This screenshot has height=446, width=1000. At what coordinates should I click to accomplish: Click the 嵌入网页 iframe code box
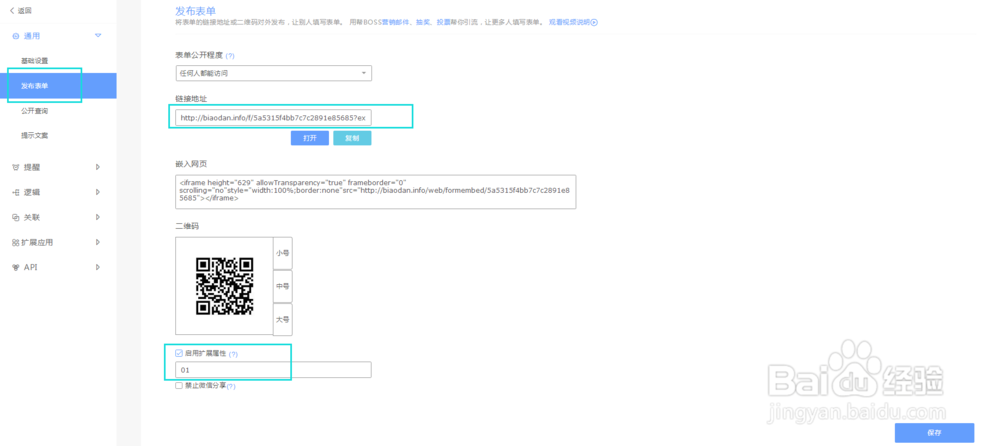pyautogui.click(x=376, y=192)
